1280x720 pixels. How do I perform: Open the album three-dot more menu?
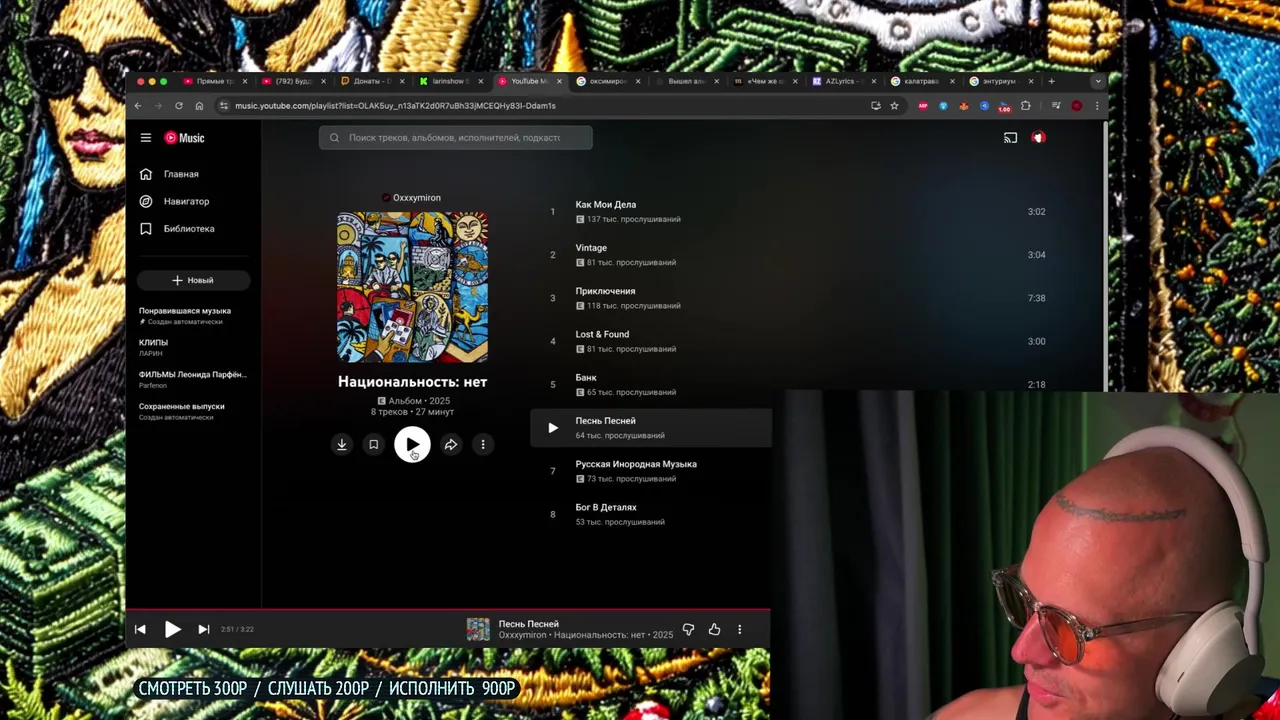(483, 445)
